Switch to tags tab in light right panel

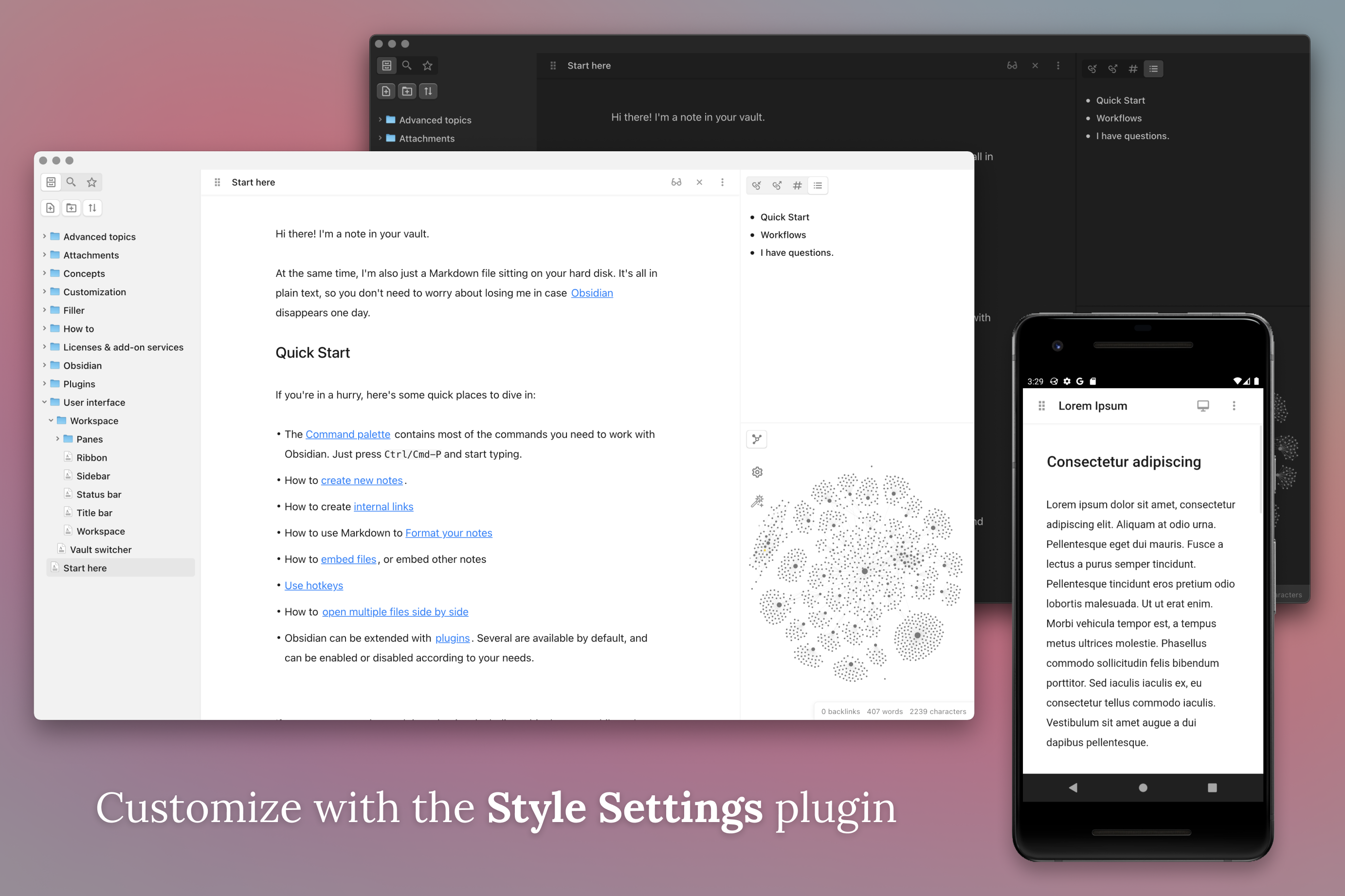(798, 186)
